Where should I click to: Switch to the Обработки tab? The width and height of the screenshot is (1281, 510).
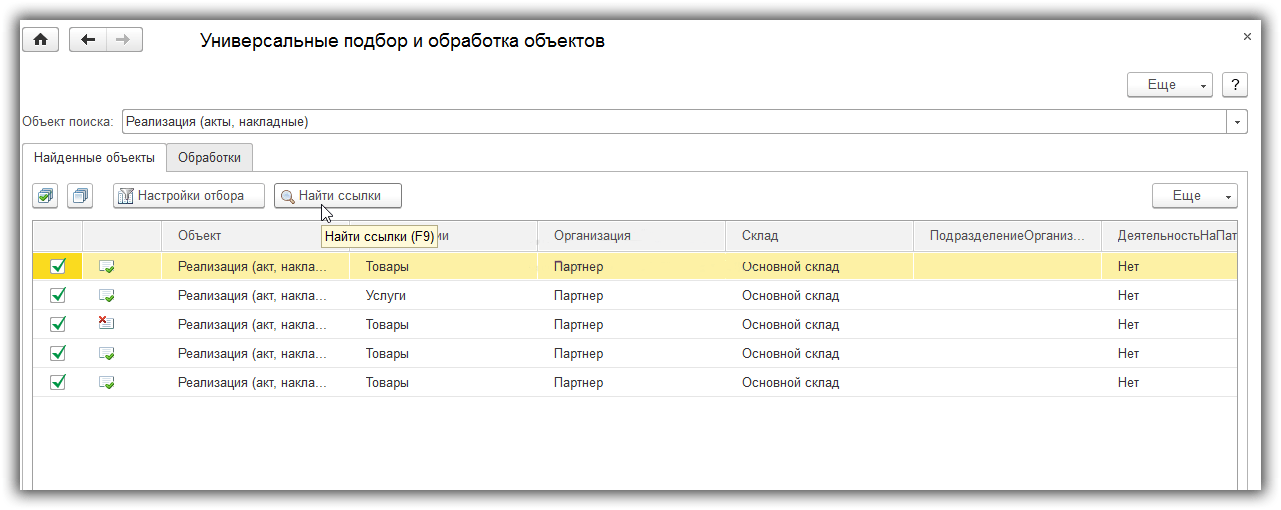(x=210, y=158)
